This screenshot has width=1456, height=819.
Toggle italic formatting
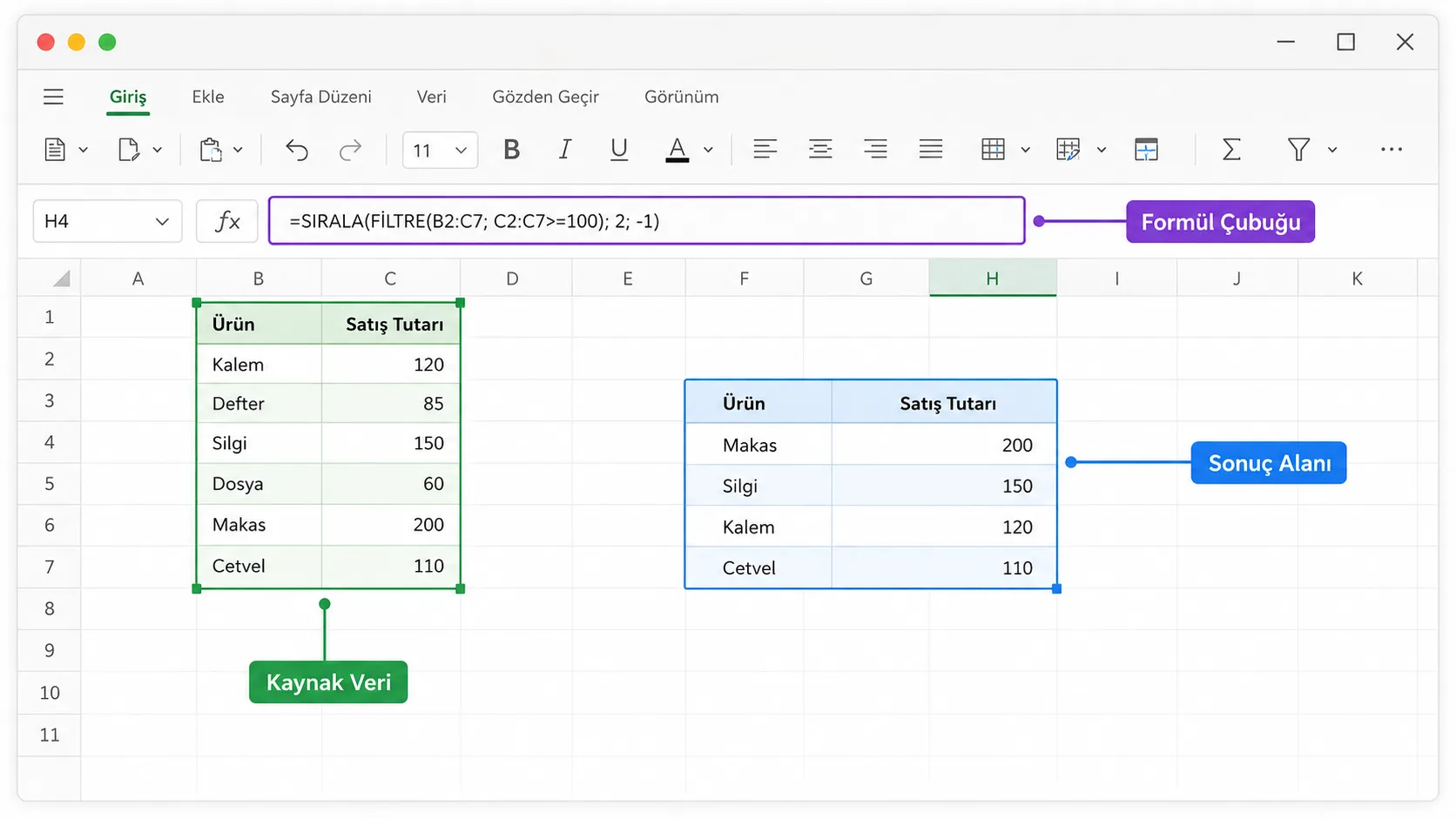coord(565,150)
